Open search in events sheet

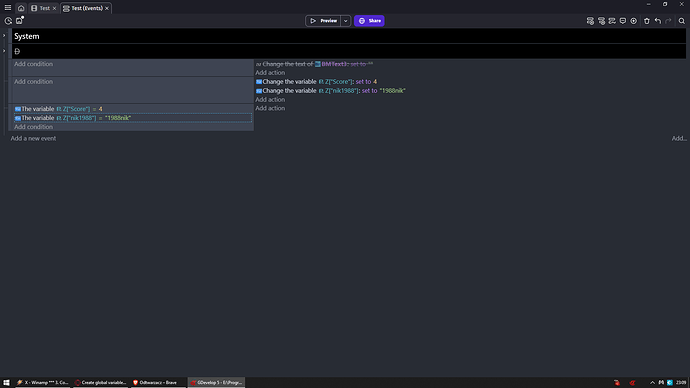(x=681, y=21)
